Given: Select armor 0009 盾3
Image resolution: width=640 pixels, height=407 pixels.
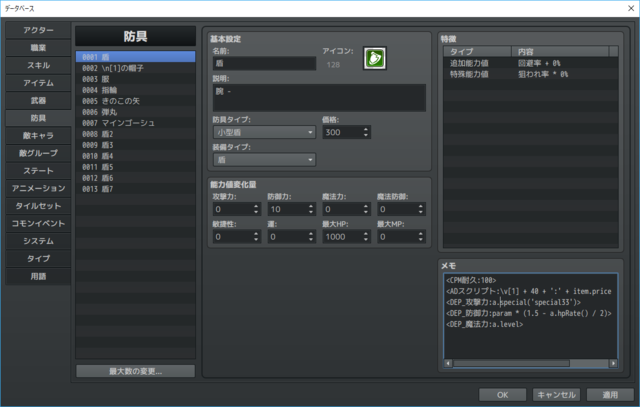Looking at the screenshot, I should point(136,145).
